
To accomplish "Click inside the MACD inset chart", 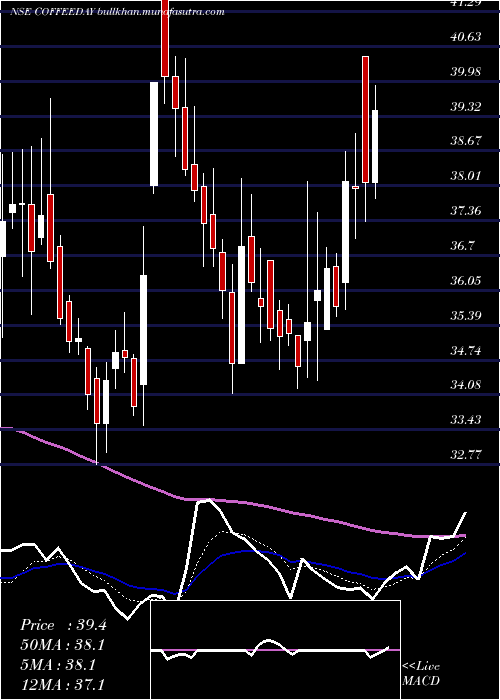I will pyautogui.click(x=275, y=650).
